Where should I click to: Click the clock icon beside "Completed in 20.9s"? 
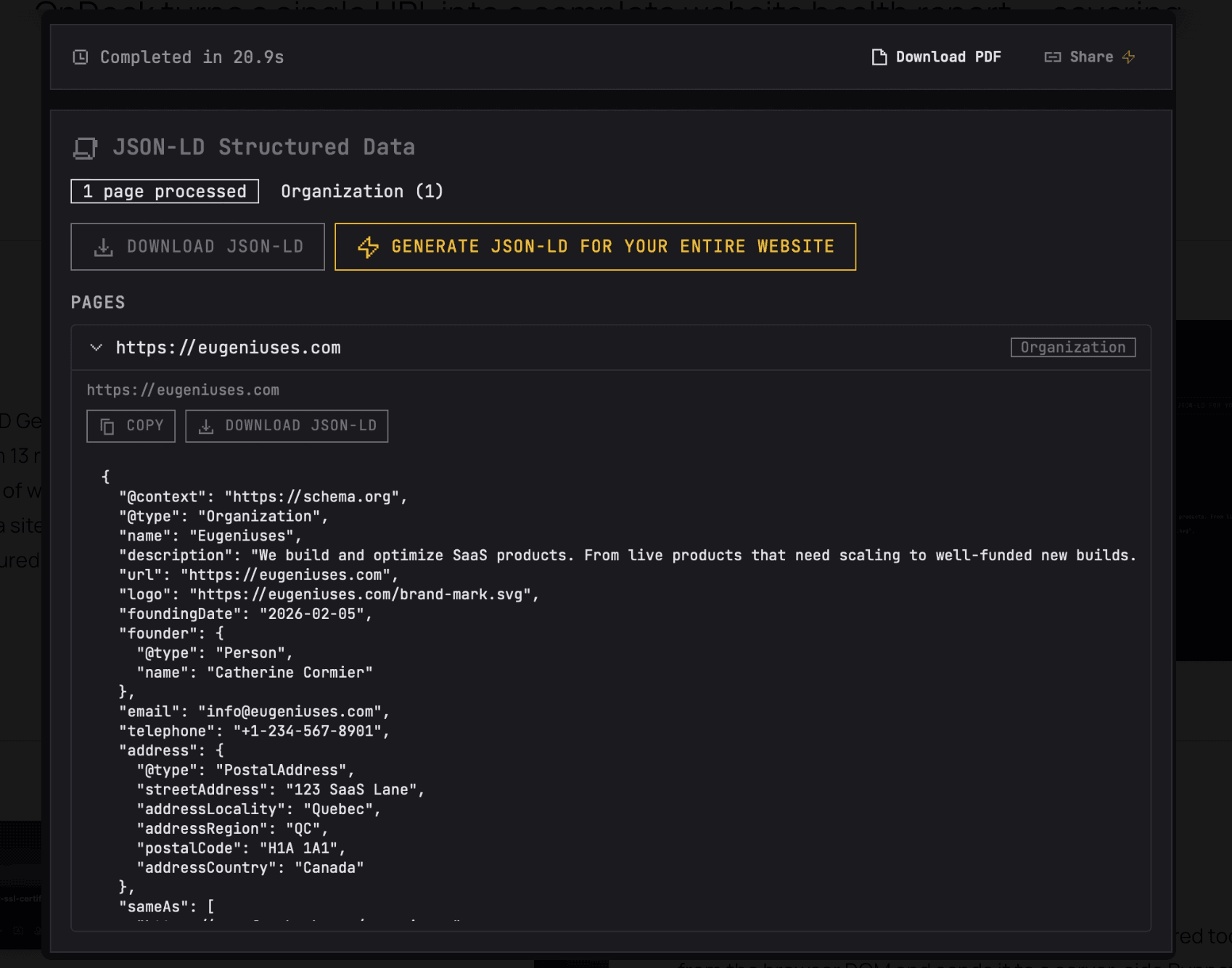[x=81, y=56]
